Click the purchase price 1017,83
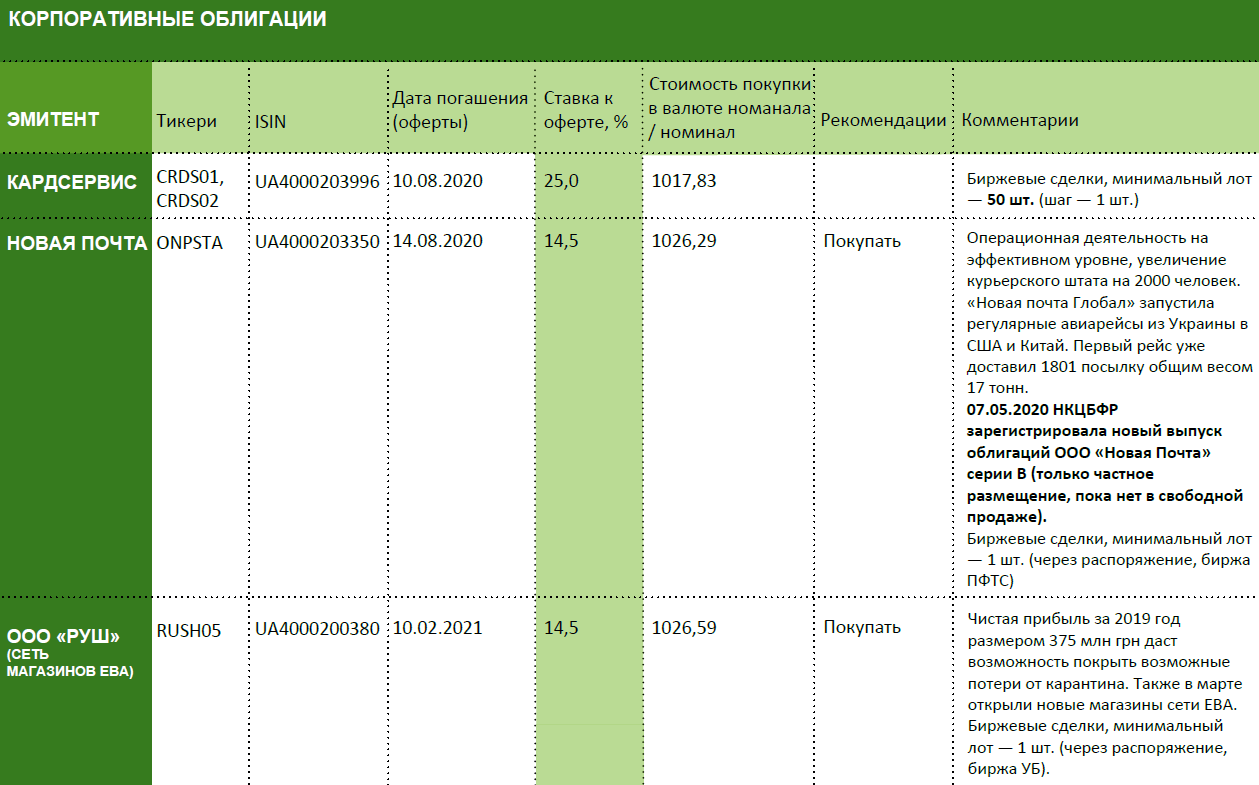 coord(684,181)
